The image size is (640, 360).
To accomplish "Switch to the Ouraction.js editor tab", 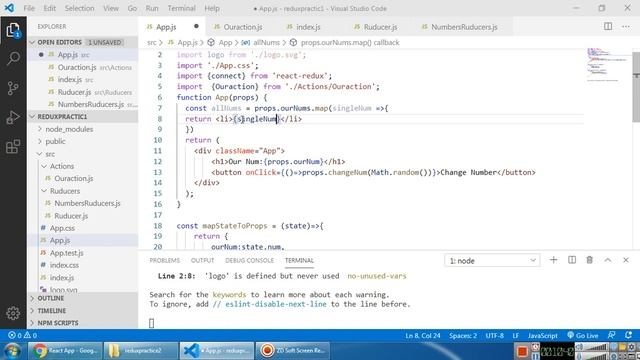I will click(242, 27).
